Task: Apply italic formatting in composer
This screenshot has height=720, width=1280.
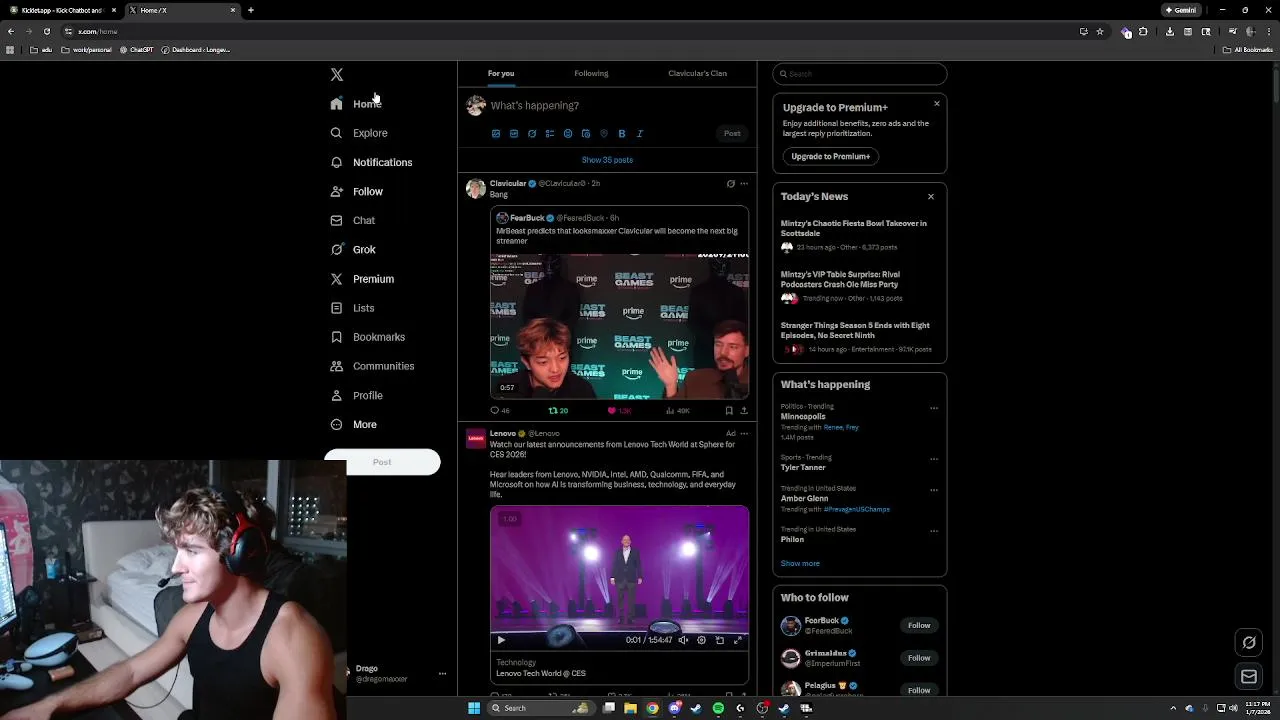Action: tap(640, 133)
